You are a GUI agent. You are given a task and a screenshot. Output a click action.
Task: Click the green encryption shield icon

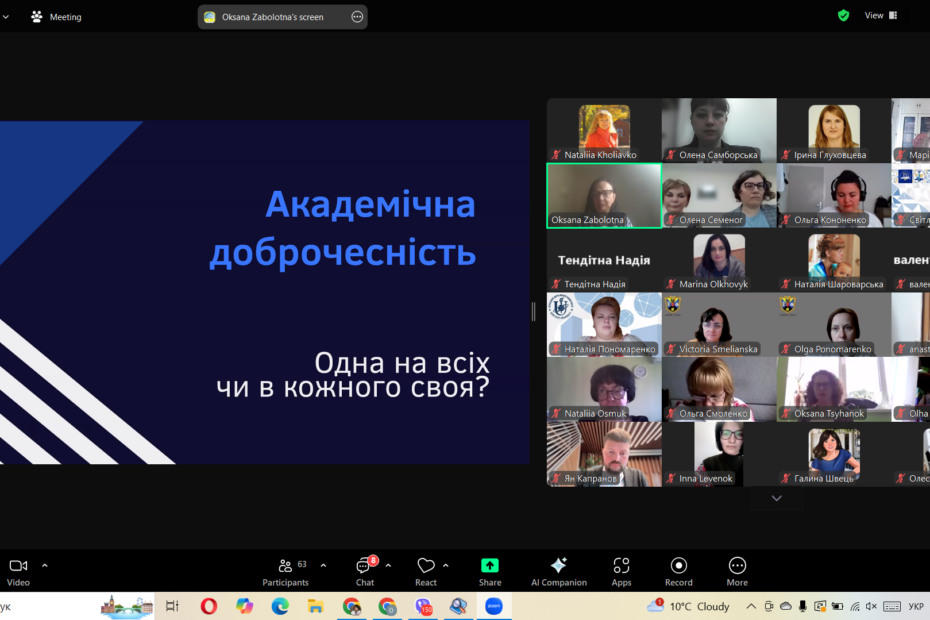click(x=843, y=16)
